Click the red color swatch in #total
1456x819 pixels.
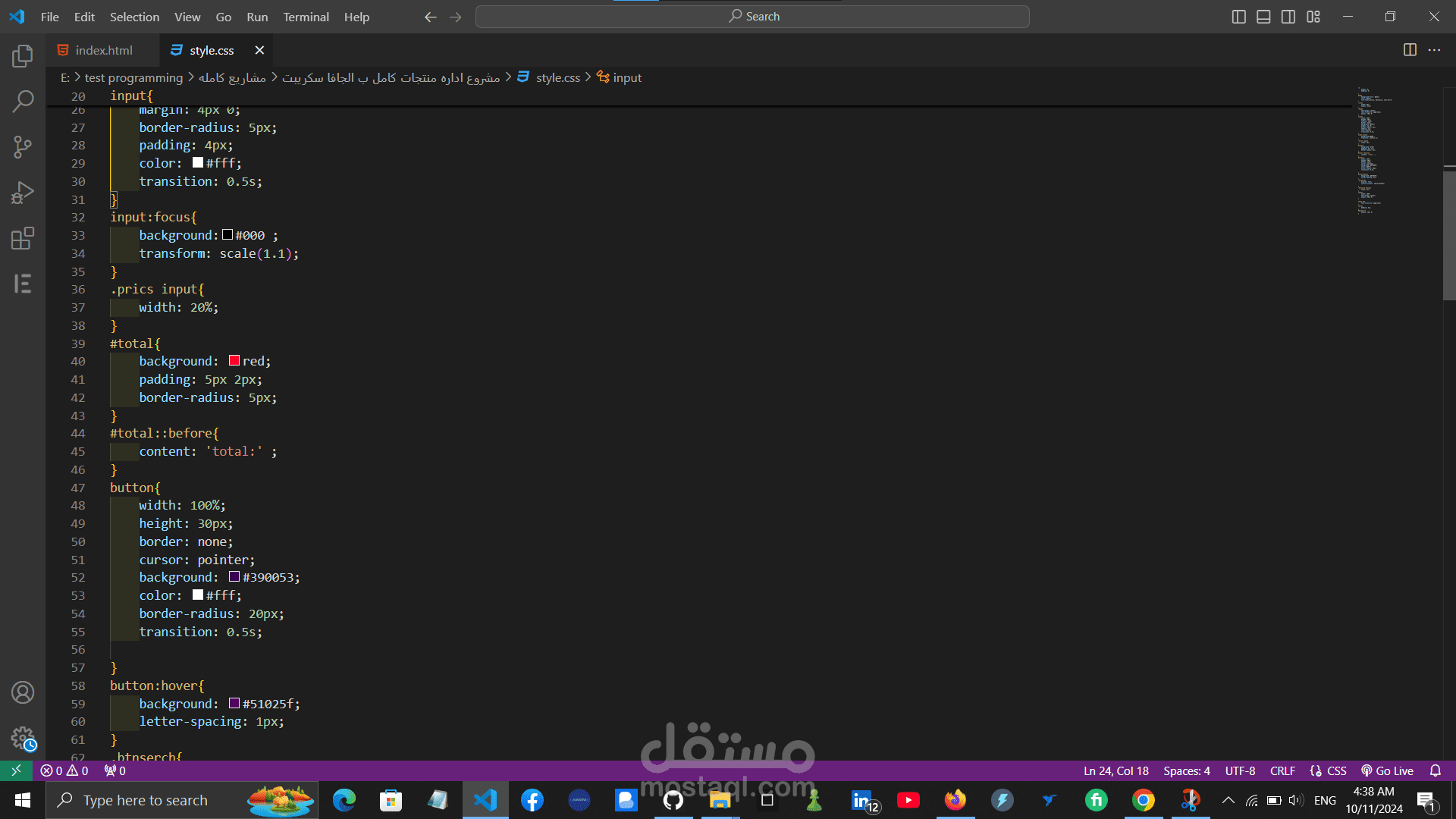(234, 361)
